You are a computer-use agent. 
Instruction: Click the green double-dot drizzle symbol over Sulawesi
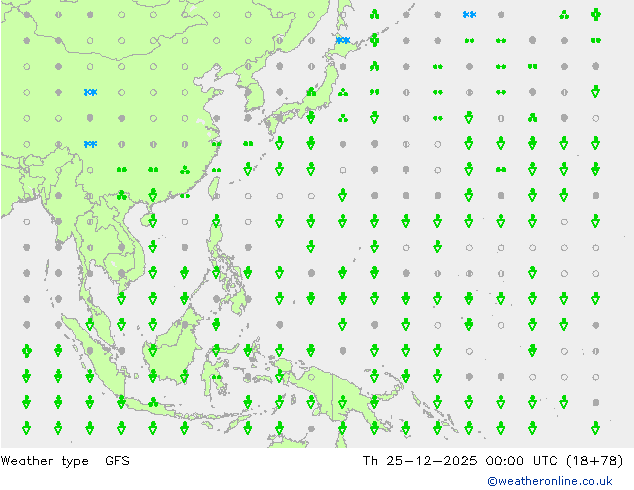tap(216, 377)
